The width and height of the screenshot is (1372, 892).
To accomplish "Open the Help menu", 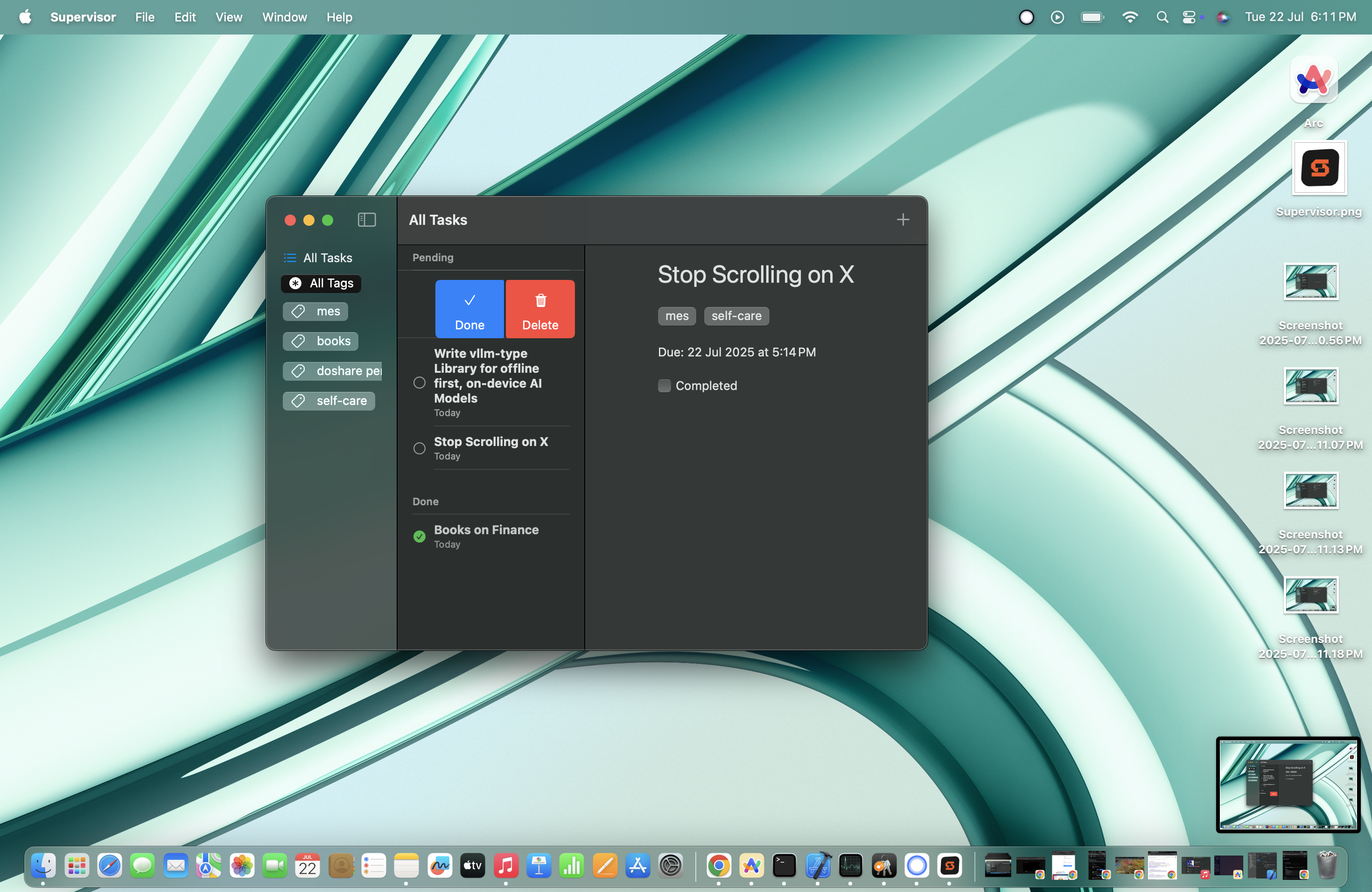I will (x=339, y=17).
